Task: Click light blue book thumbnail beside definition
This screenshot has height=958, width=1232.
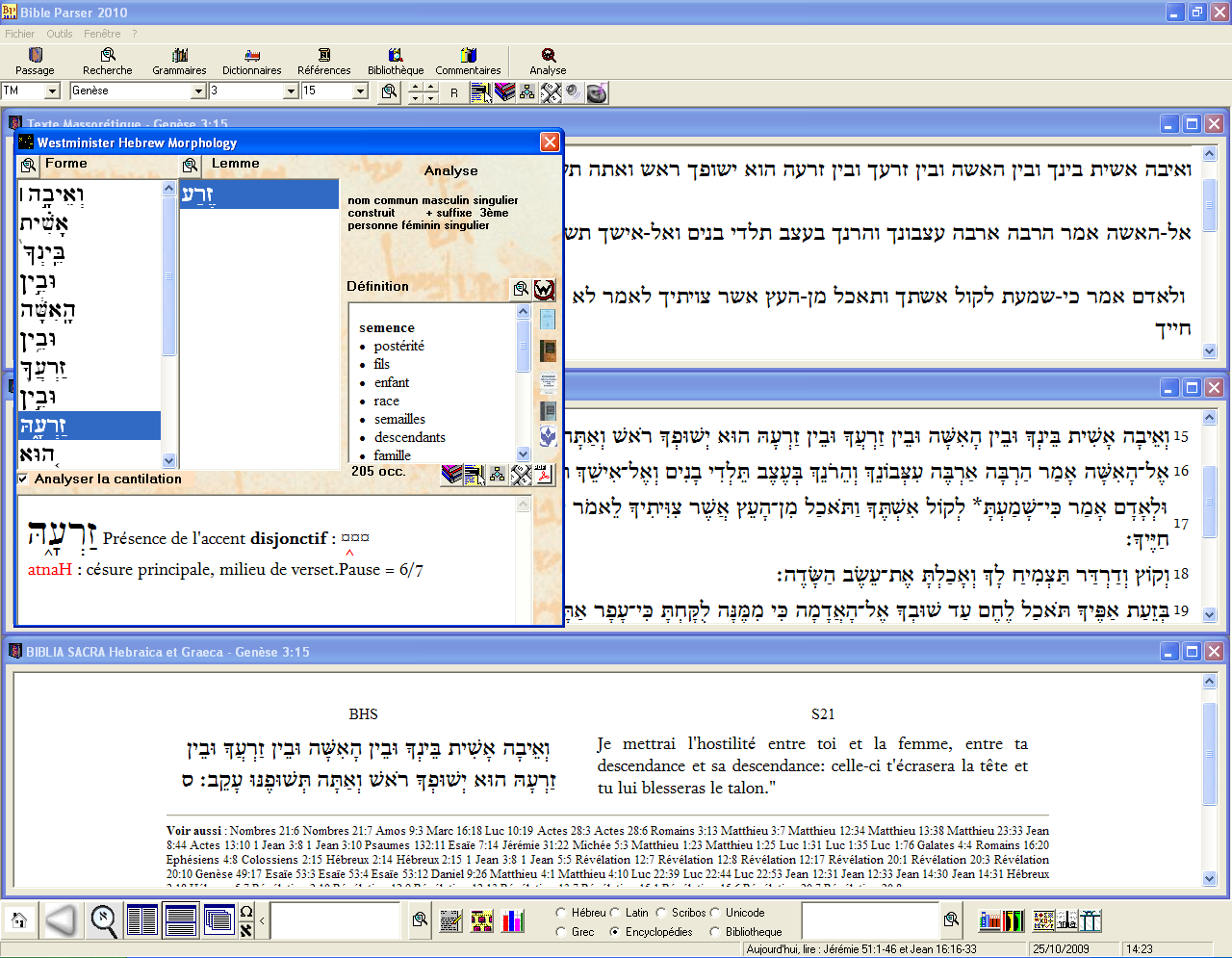Action: coord(548,319)
